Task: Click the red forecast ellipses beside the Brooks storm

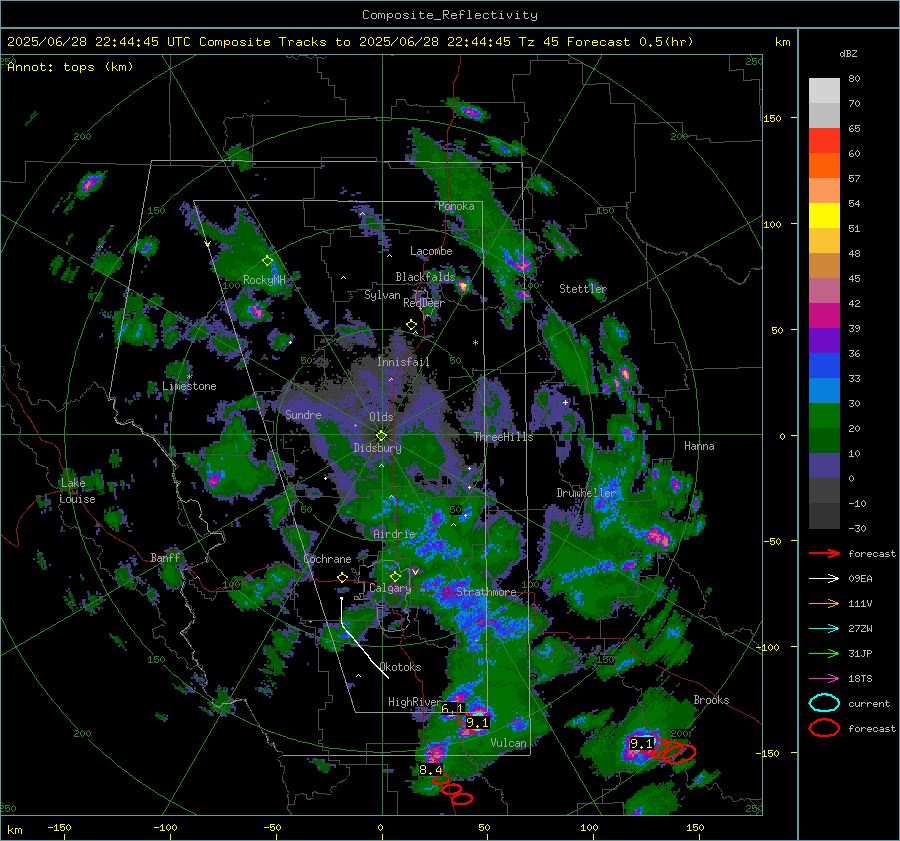Action: point(672,750)
